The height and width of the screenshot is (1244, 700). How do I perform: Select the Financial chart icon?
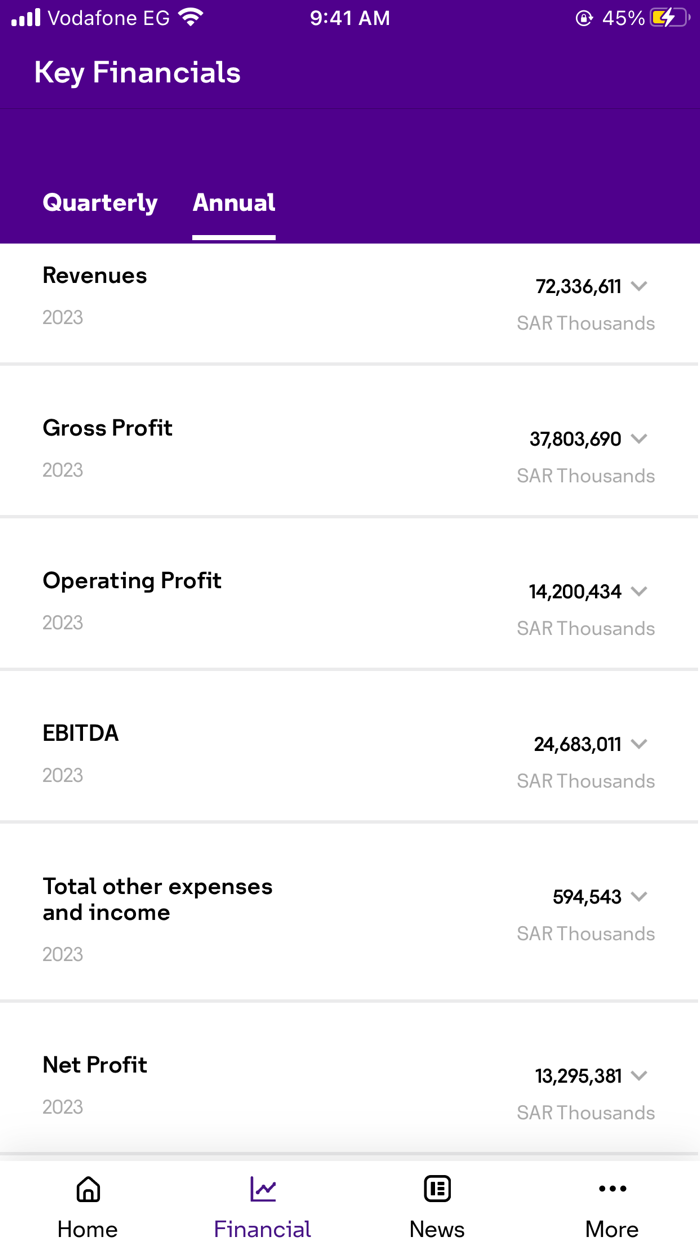262,1189
